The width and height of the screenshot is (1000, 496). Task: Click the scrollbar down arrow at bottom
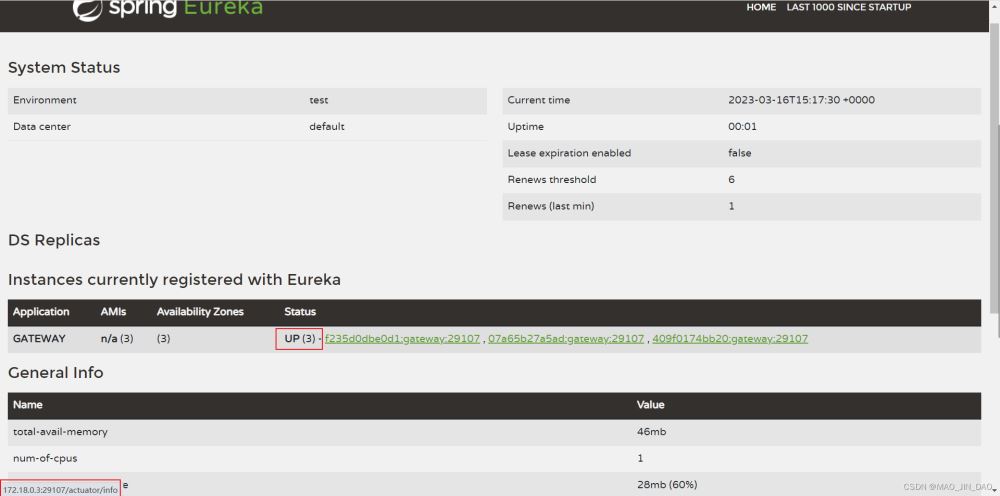[995, 488]
